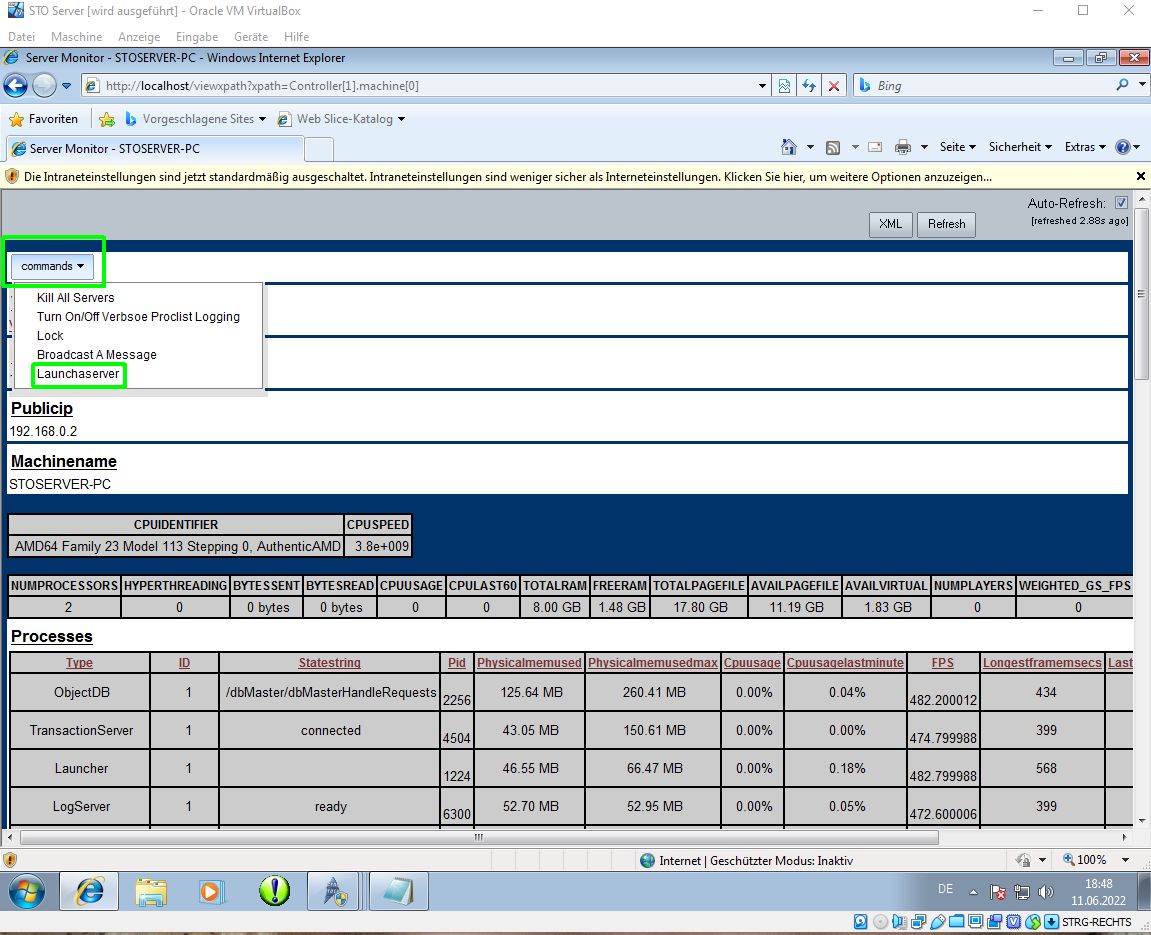Click VirtualBox shared folders status icon

956,922
